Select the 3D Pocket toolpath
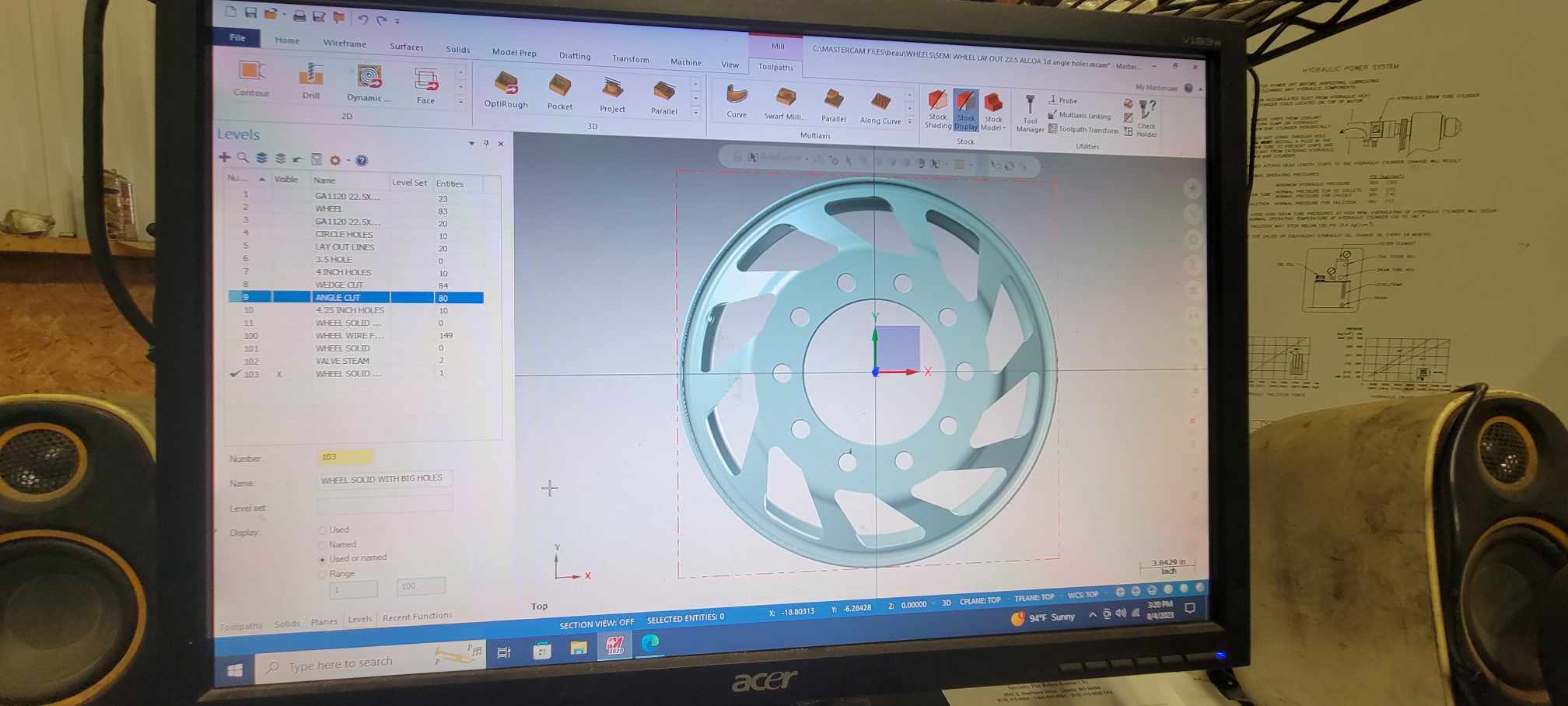Screen dimensions: 1568x706 pyautogui.click(x=560, y=93)
